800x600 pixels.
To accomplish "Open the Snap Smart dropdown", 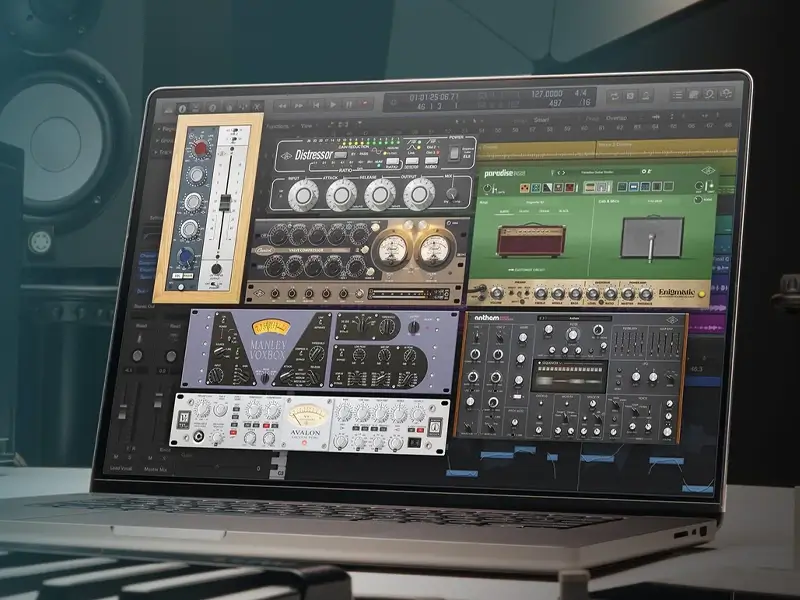I will 541,120.
